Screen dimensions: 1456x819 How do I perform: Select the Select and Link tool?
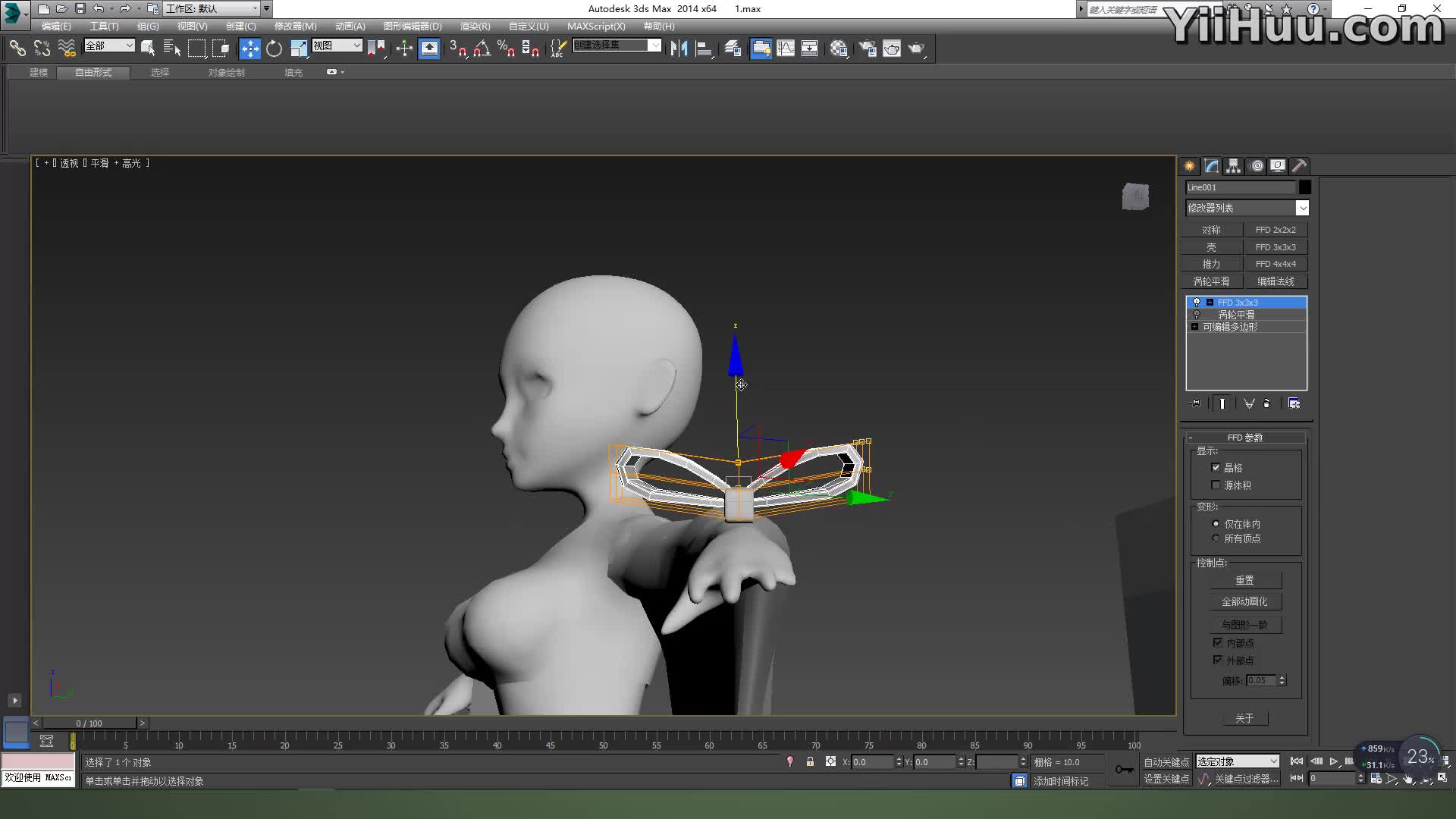tap(17, 49)
